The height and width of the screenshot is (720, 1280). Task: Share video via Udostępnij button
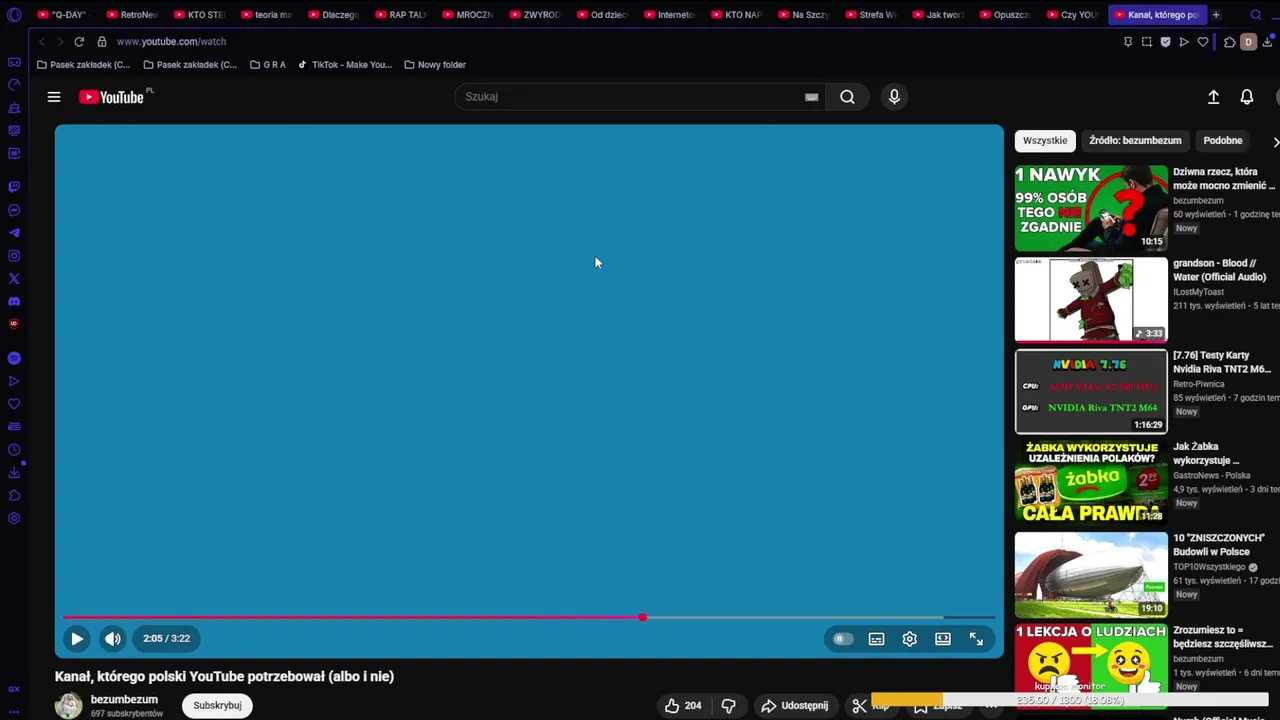coord(795,706)
